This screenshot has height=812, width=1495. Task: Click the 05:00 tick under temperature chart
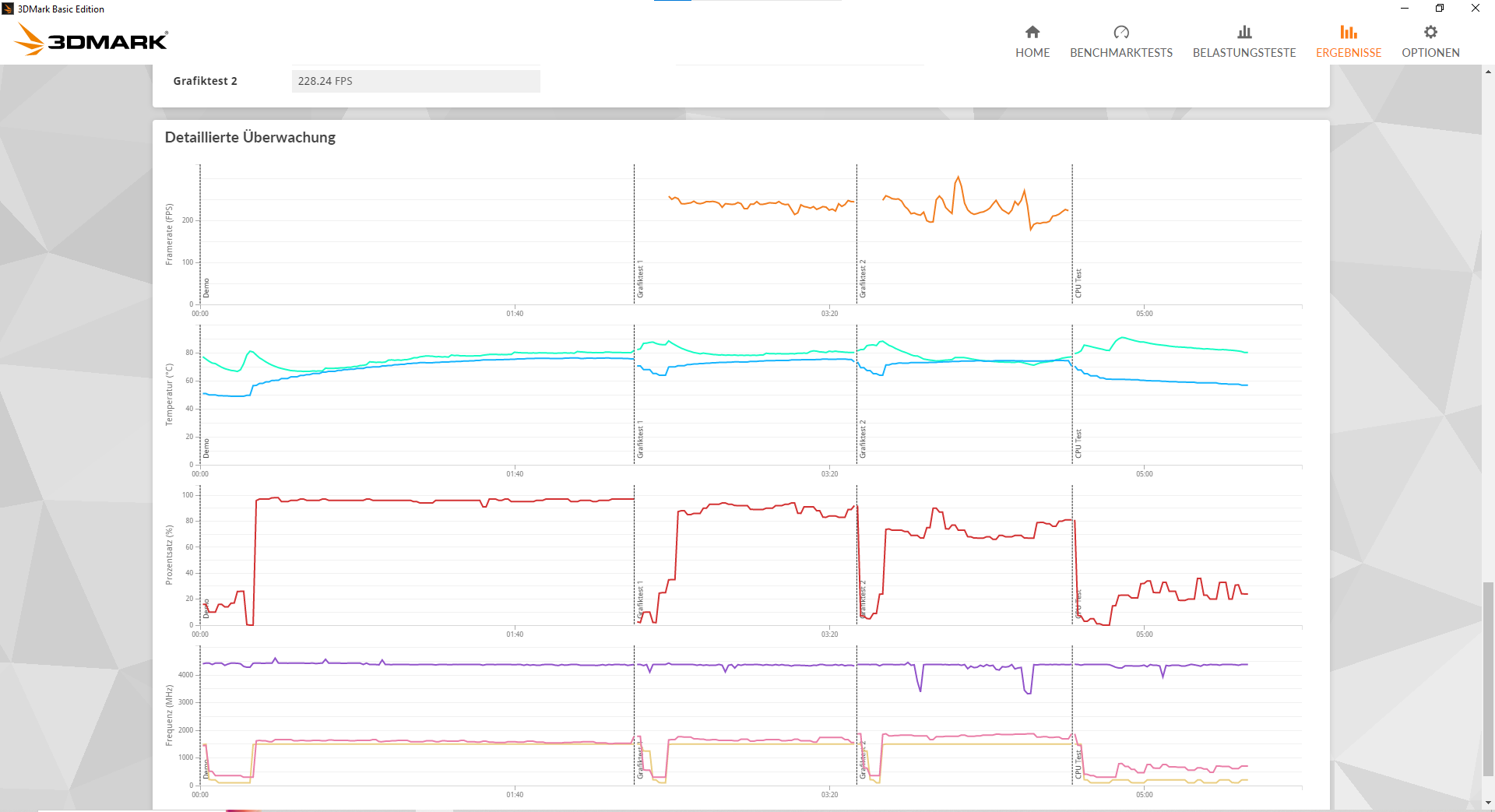tap(1144, 474)
